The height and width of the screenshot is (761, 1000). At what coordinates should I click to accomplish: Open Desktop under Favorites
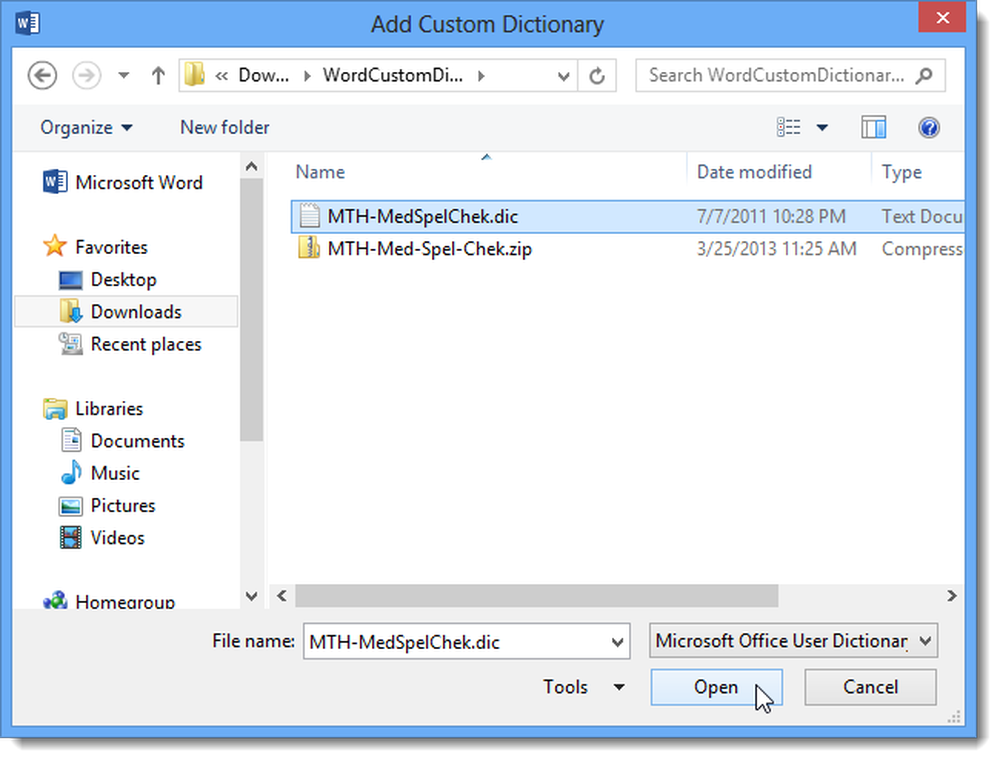coord(123,279)
